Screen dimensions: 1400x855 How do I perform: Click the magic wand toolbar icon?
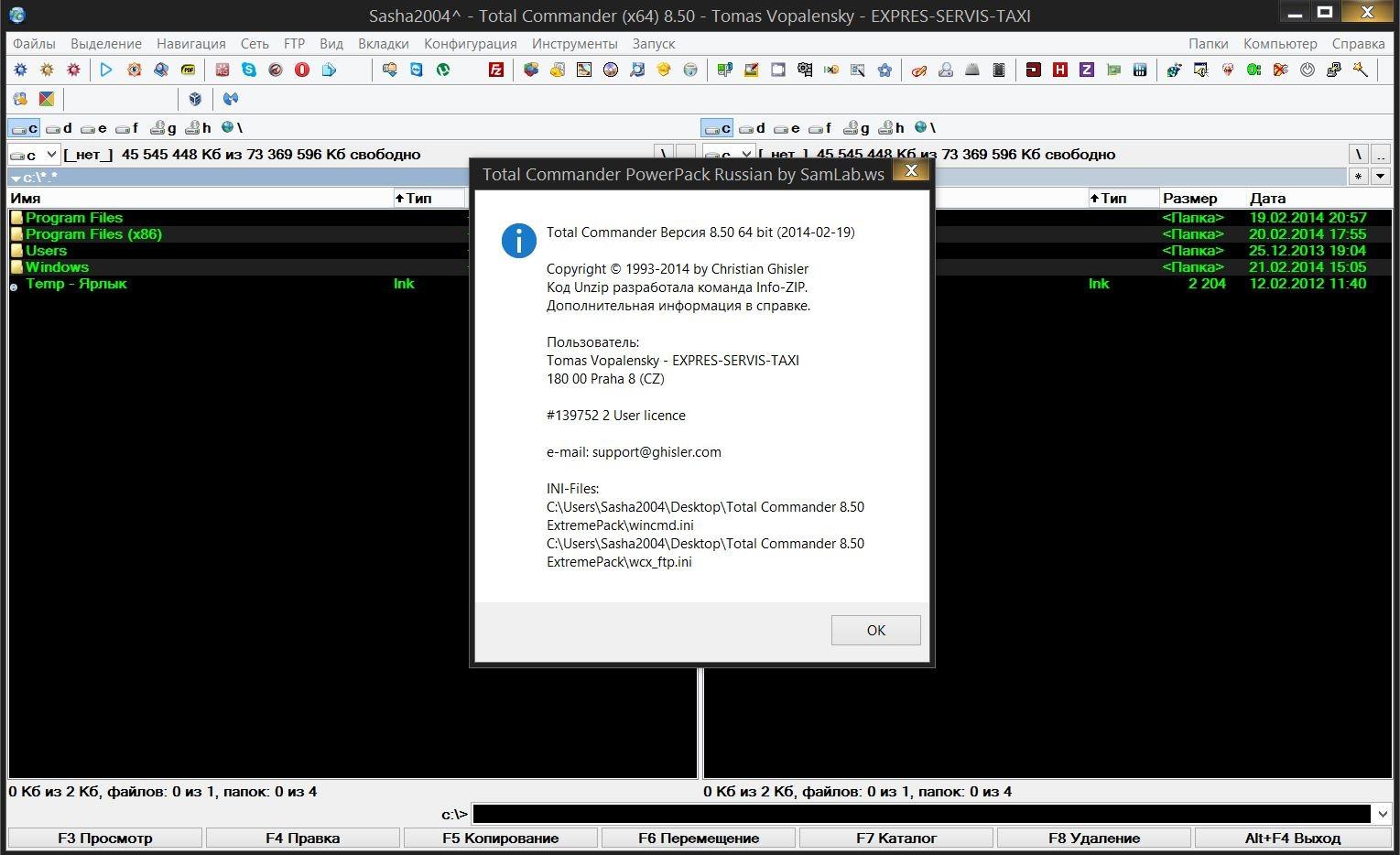1361,70
